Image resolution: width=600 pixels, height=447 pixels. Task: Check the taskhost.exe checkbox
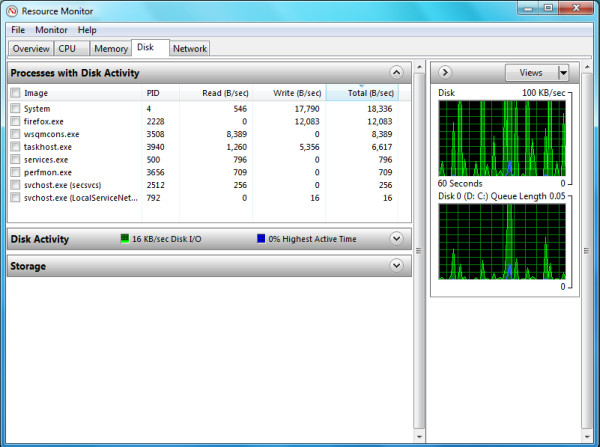tap(15, 147)
